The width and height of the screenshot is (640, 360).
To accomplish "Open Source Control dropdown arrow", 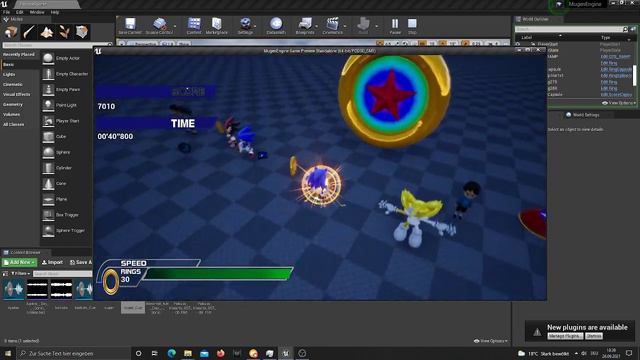I will (175, 26).
